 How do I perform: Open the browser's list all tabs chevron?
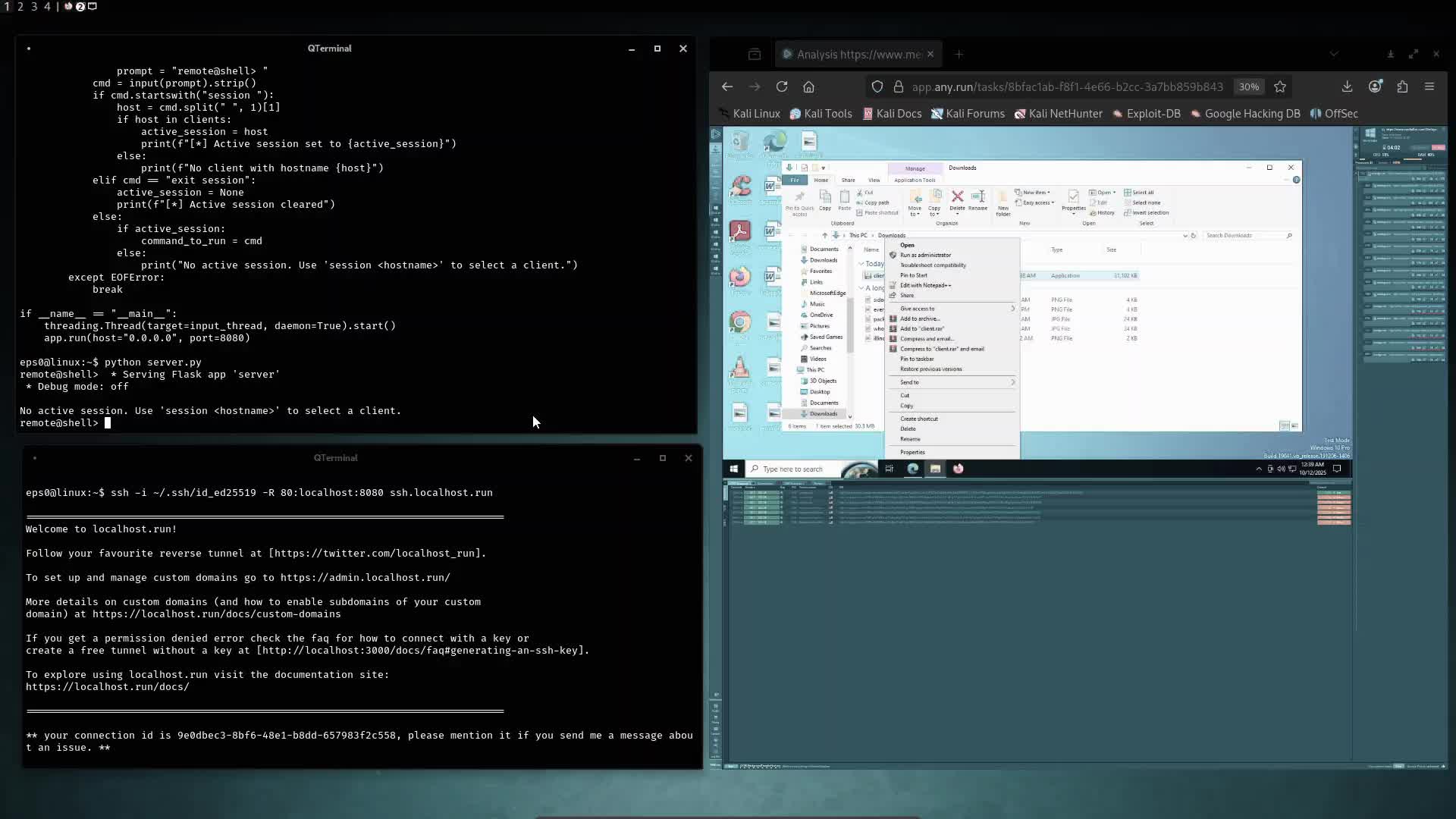click(1334, 54)
